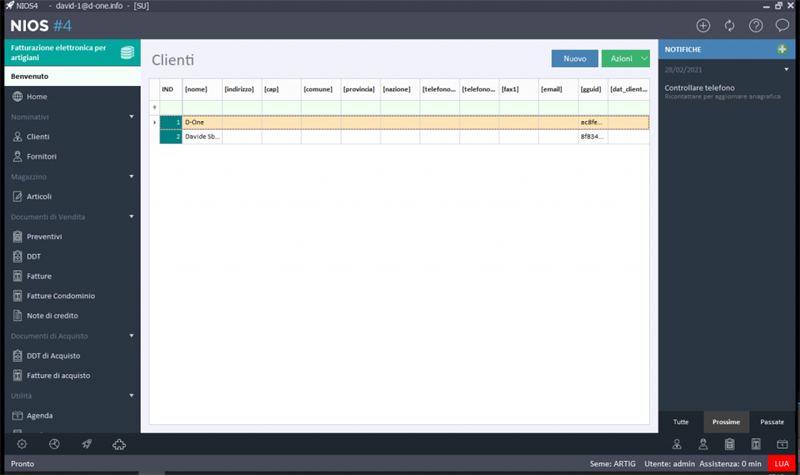This screenshot has width=800, height=475.
Task: Collapse the Nominativi section arrow
Action: pos(132,117)
